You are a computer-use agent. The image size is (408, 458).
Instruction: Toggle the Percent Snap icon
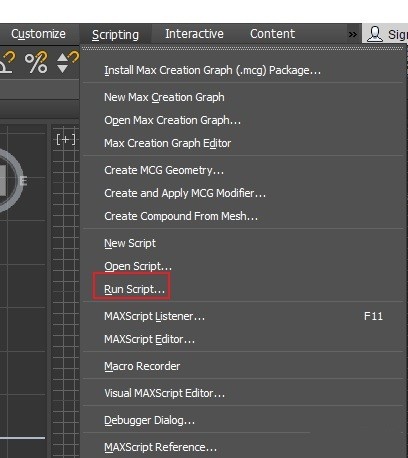(36, 62)
